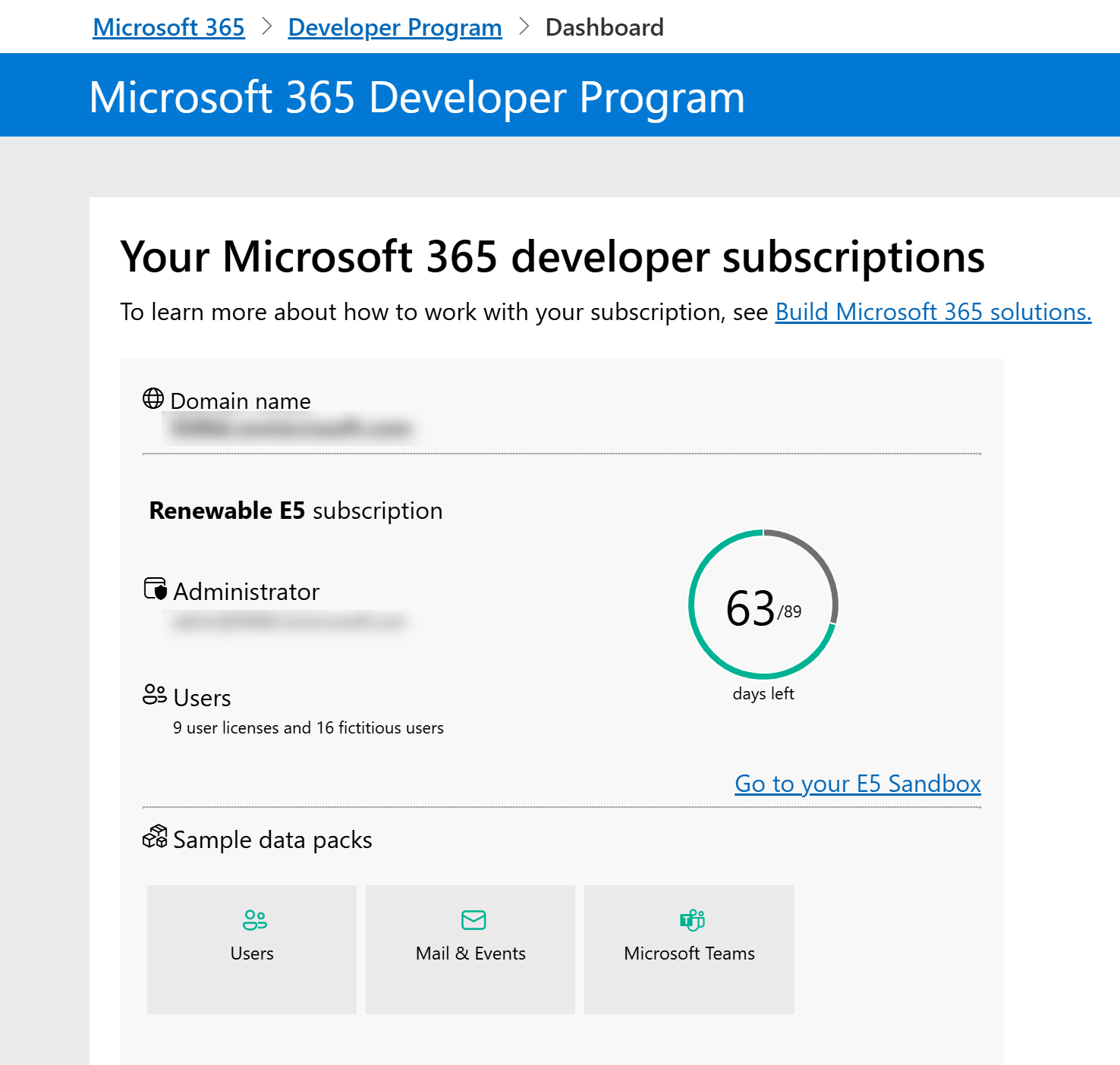Open the Developer Program breadcrumb link
Screen dimensions: 1120x1065
395,27
